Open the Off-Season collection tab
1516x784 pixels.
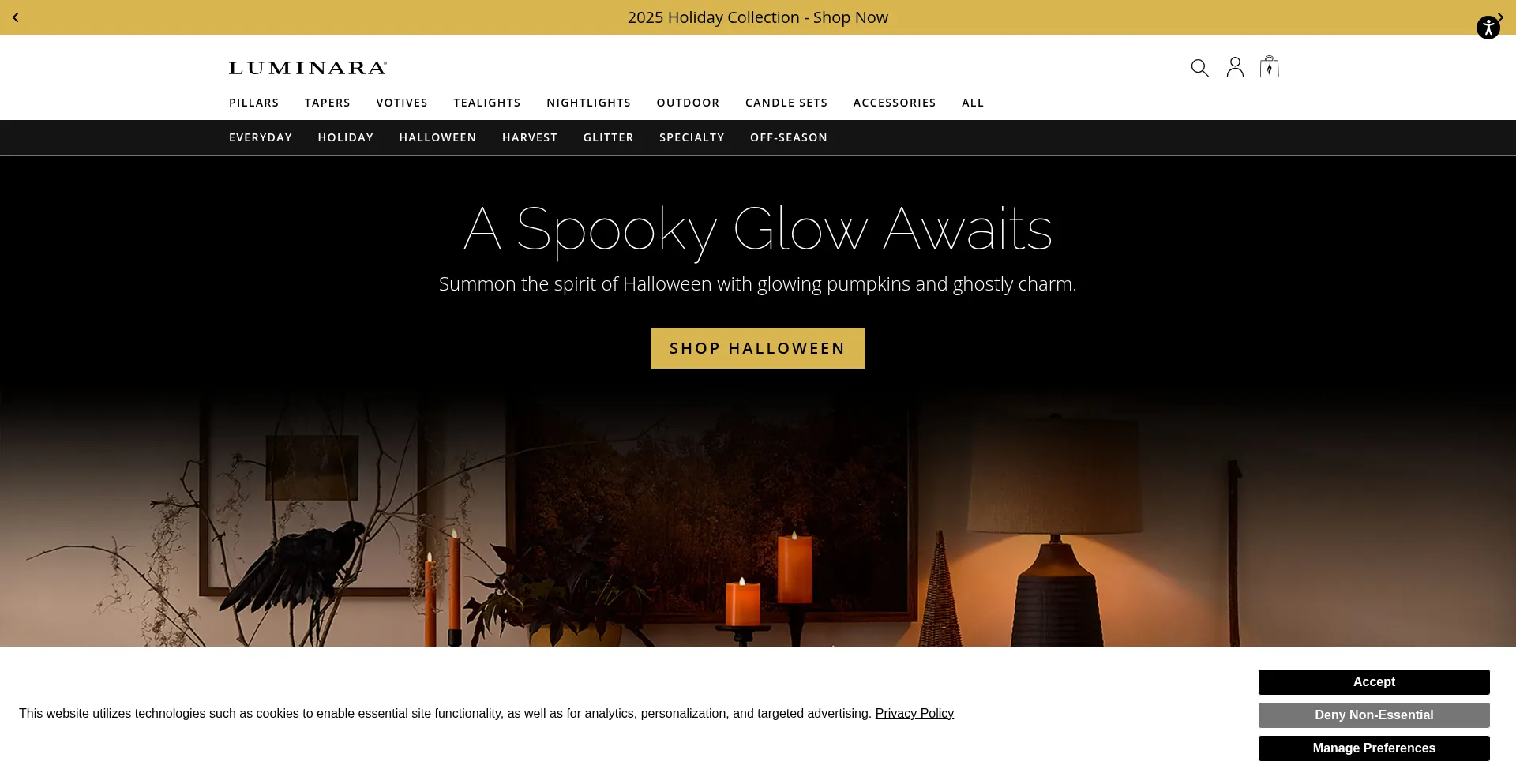[788, 137]
